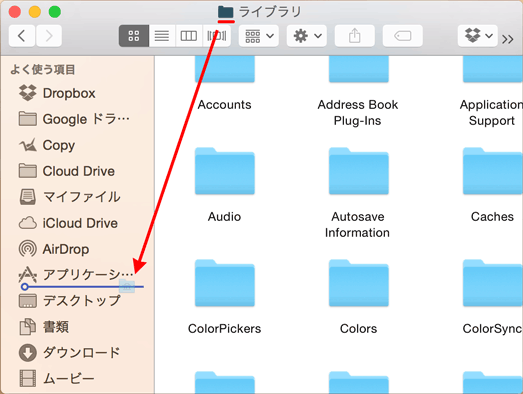Open 書類 in the sidebar
This screenshot has width=523, height=394.
pos(77,327)
